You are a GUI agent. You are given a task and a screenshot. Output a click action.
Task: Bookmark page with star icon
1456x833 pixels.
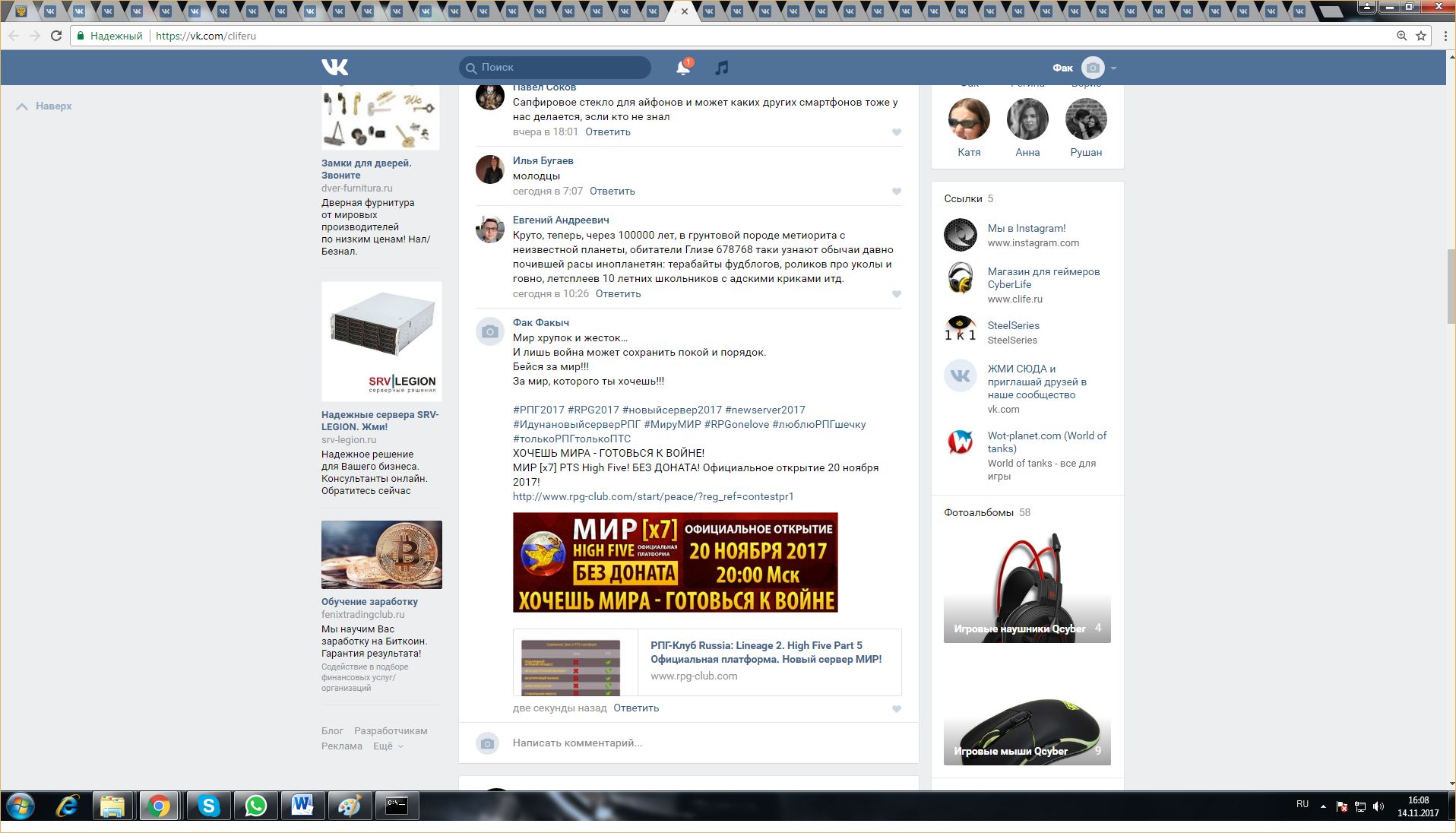pos(1421,36)
